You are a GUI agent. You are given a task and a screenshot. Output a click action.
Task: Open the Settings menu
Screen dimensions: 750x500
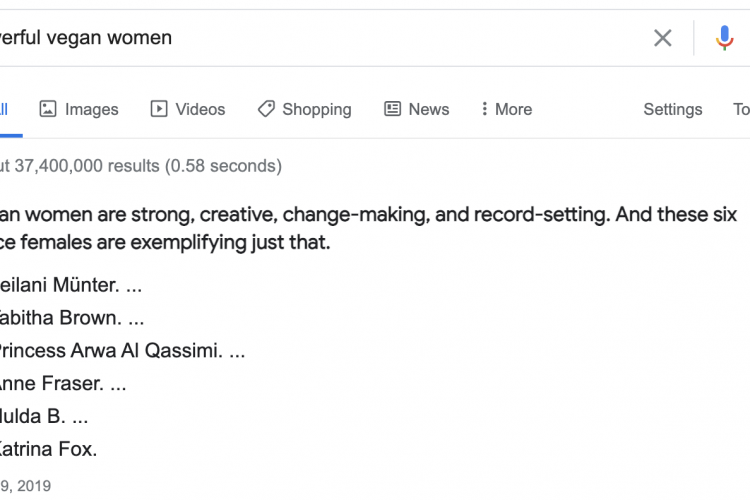673,109
